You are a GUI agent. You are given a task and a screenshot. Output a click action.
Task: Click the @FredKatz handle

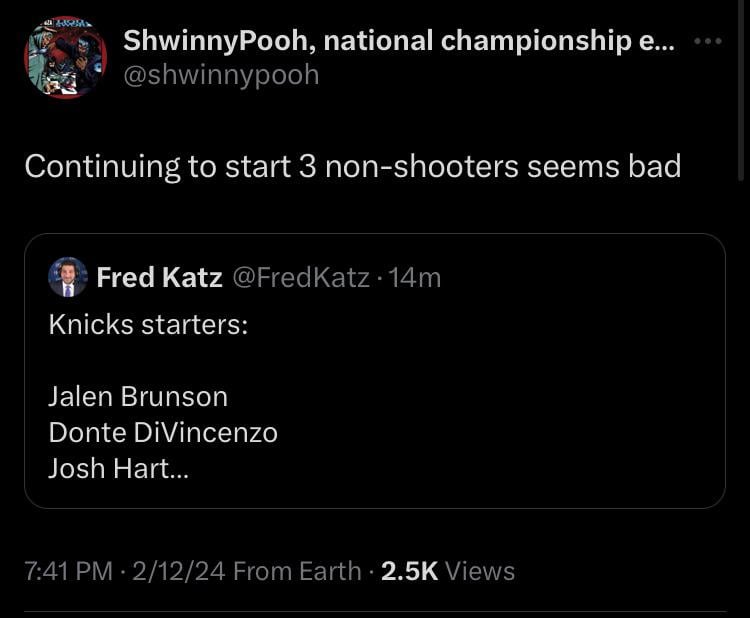coord(300,277)
